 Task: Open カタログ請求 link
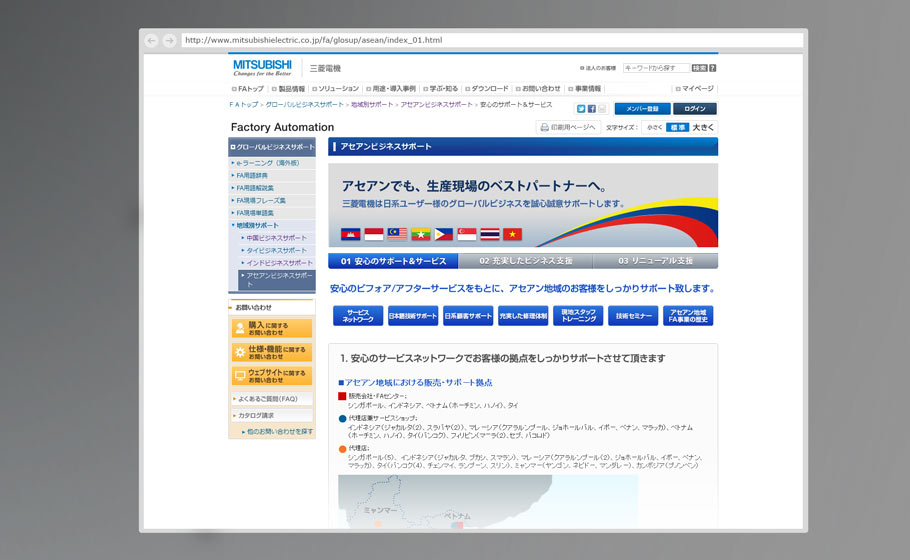pyautogui.click(x=272, y=416)
